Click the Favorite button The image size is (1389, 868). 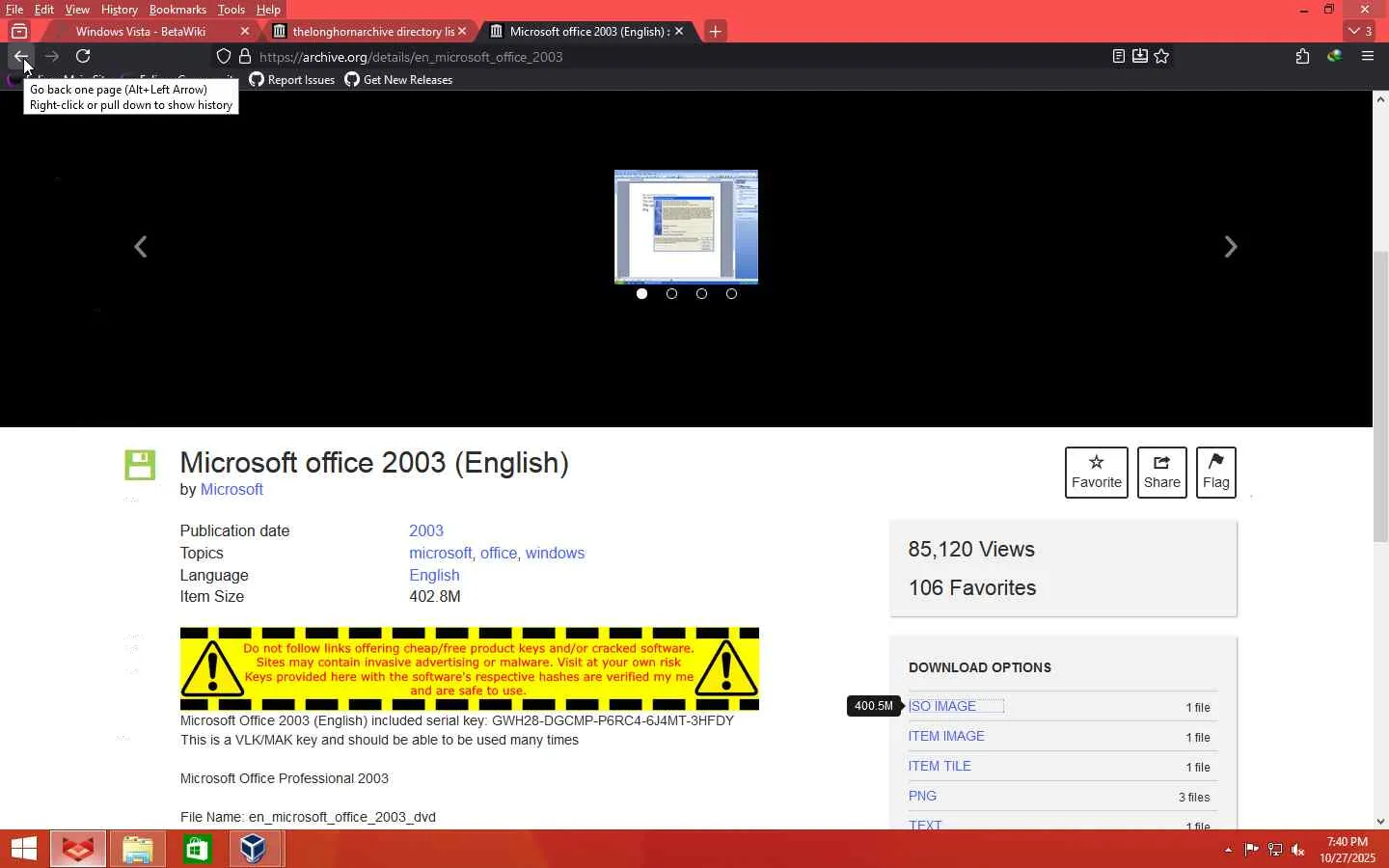[x=1097, y=473]
